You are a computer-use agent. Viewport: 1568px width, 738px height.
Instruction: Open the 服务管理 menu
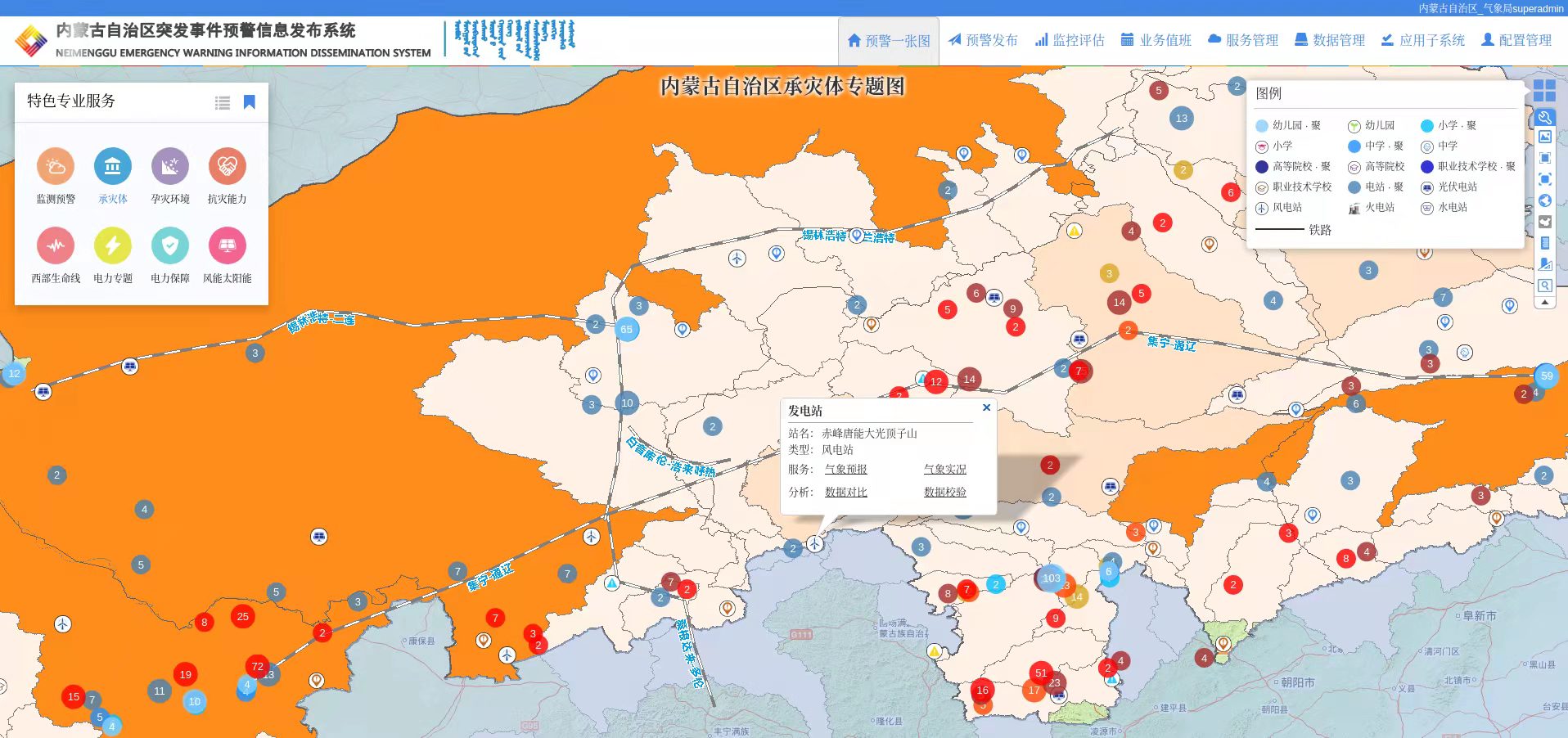coord(1243,40)
